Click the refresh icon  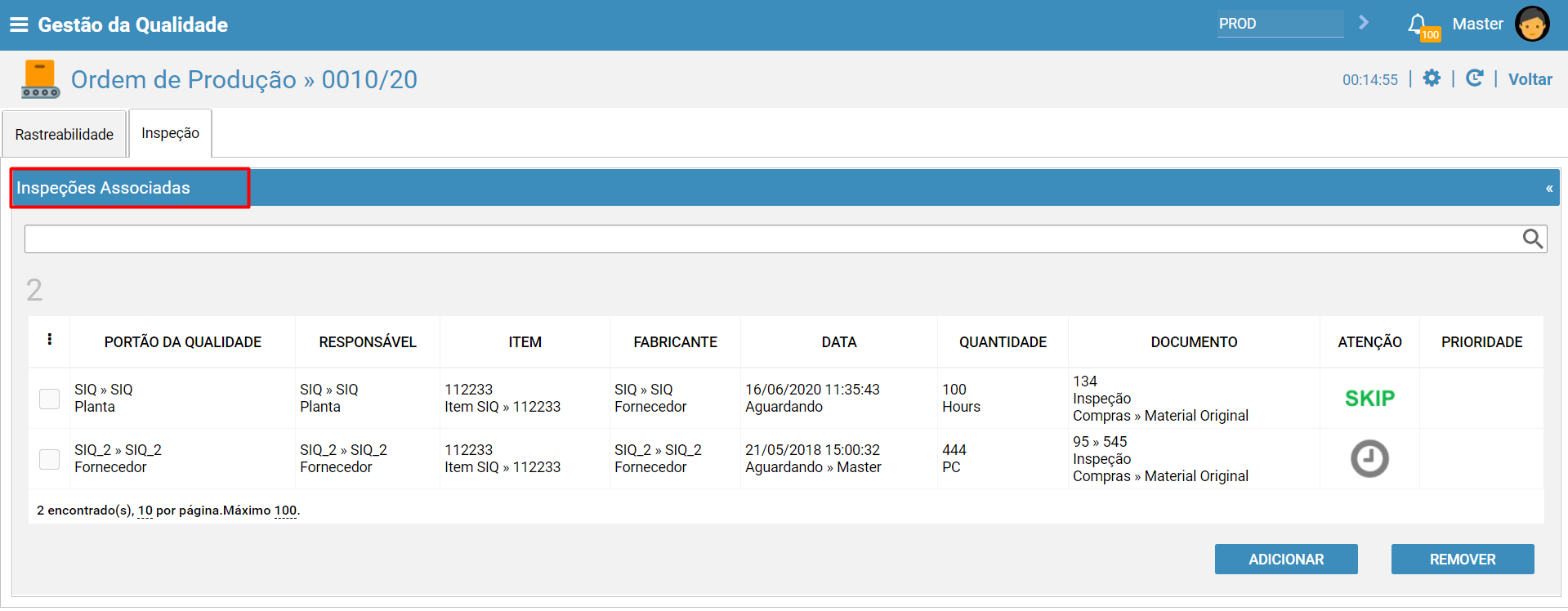1474,78
